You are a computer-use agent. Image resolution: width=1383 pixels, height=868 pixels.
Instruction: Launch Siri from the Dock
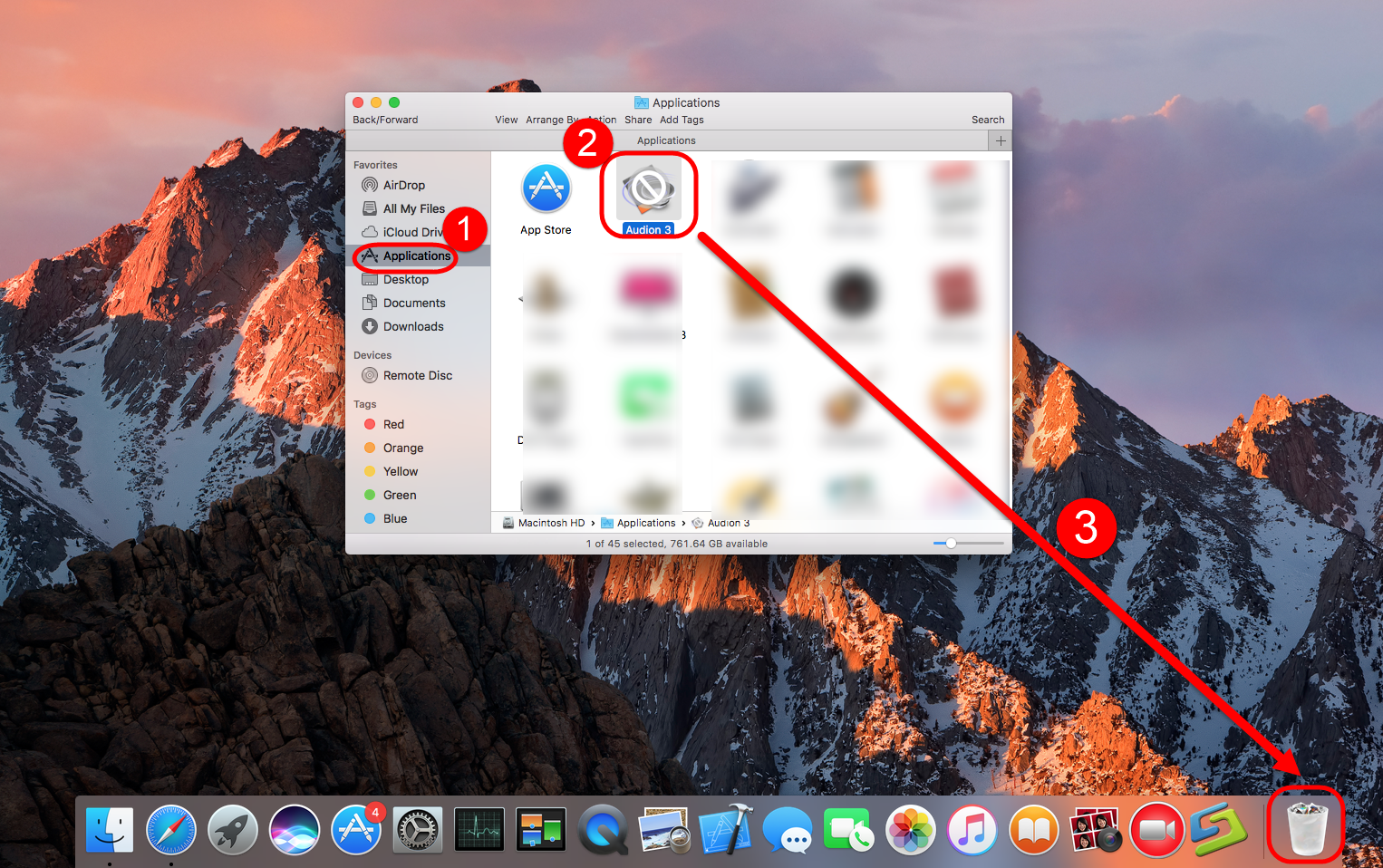[x=295, y=828]
